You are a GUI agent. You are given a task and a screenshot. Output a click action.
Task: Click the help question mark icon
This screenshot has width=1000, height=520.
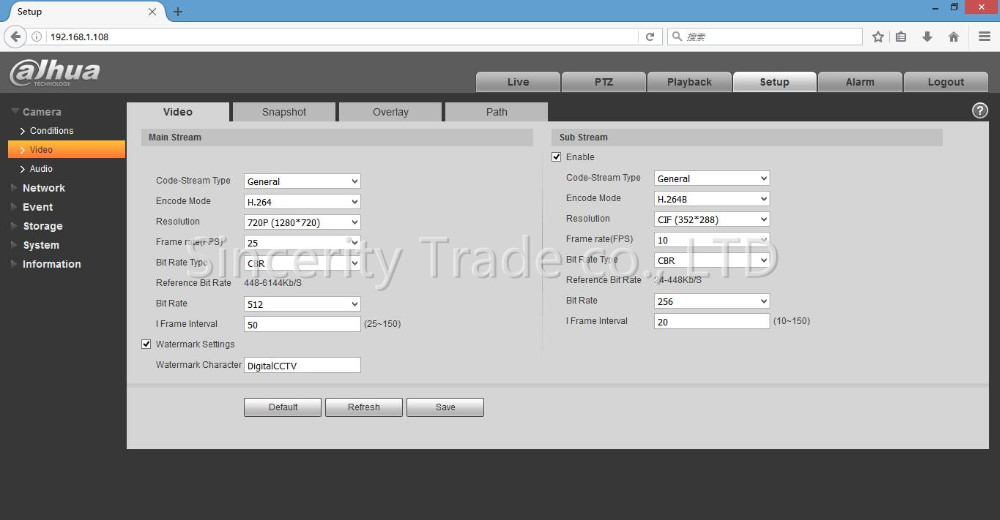[x=980, y=111]
